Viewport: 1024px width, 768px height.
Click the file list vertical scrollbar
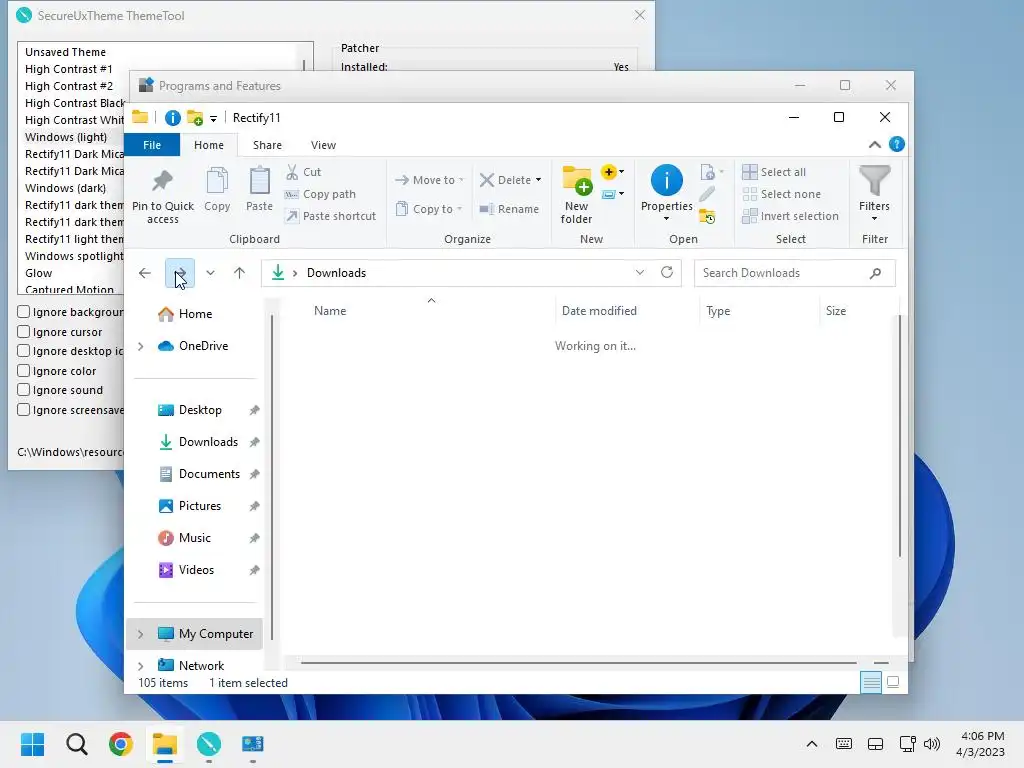[x=899, y=436]
